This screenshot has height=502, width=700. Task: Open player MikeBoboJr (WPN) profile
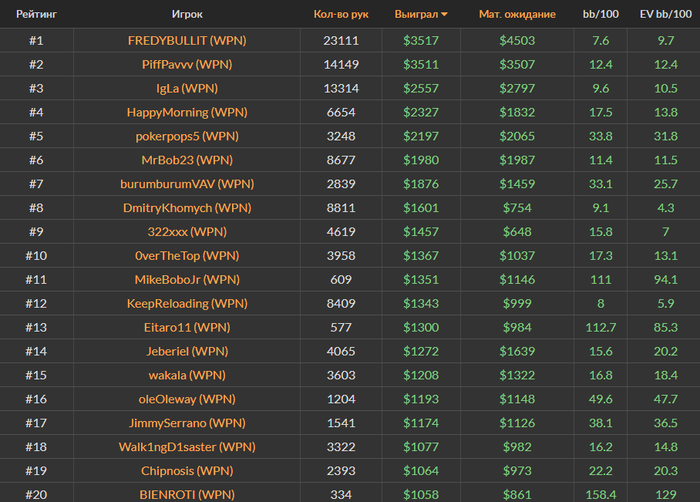pyautogui.click(x=187, y=280)
